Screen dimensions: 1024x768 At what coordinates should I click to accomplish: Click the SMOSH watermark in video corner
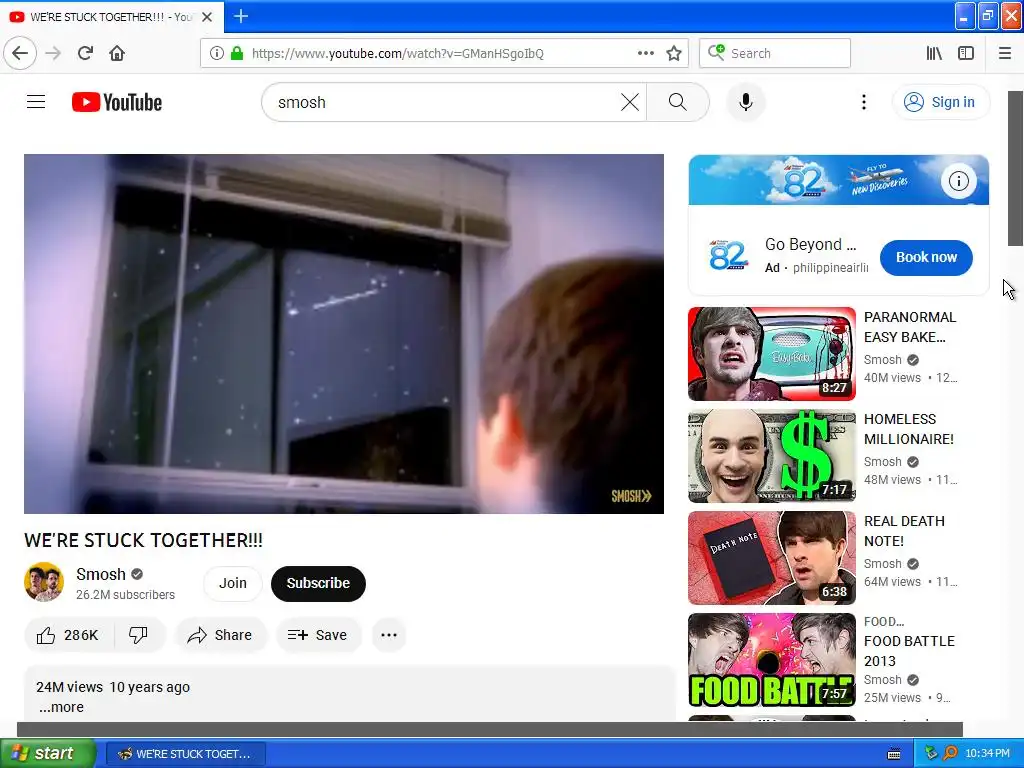click(x=631, y=496)
